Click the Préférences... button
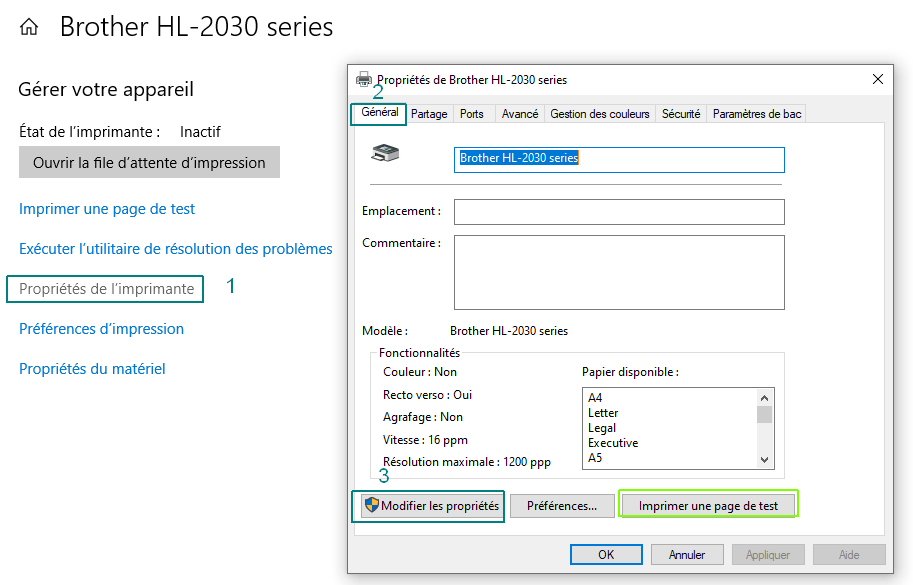 [x=562, y=506]
